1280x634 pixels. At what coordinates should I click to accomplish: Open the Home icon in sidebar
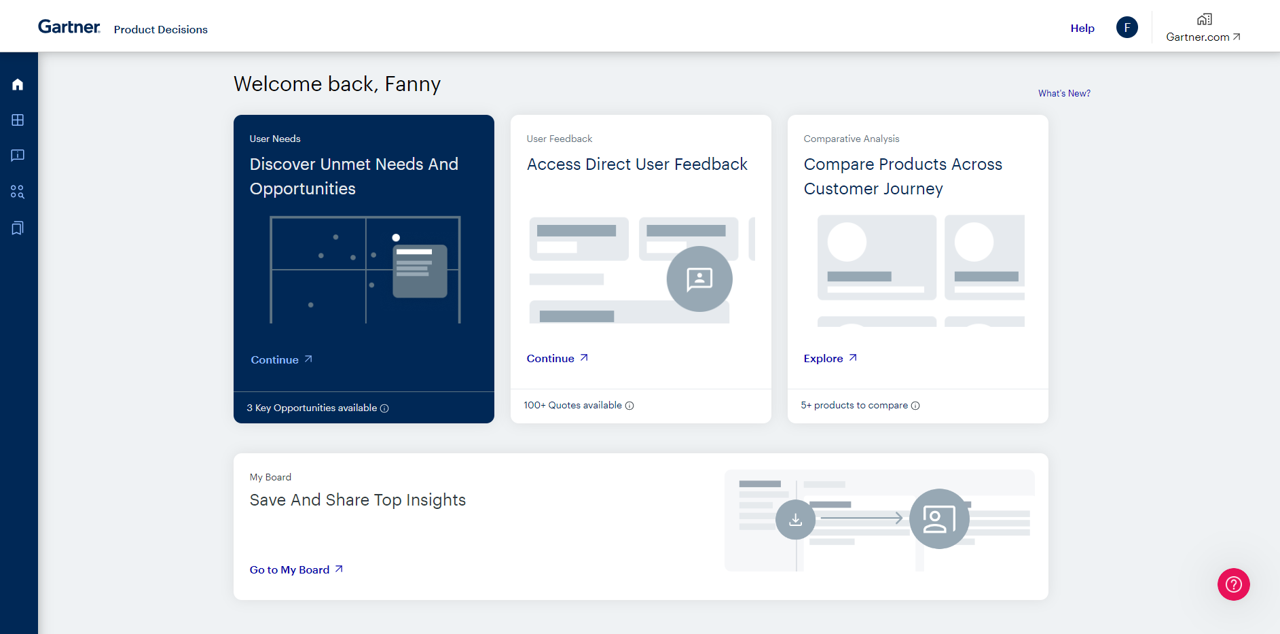tap(17, 85)
